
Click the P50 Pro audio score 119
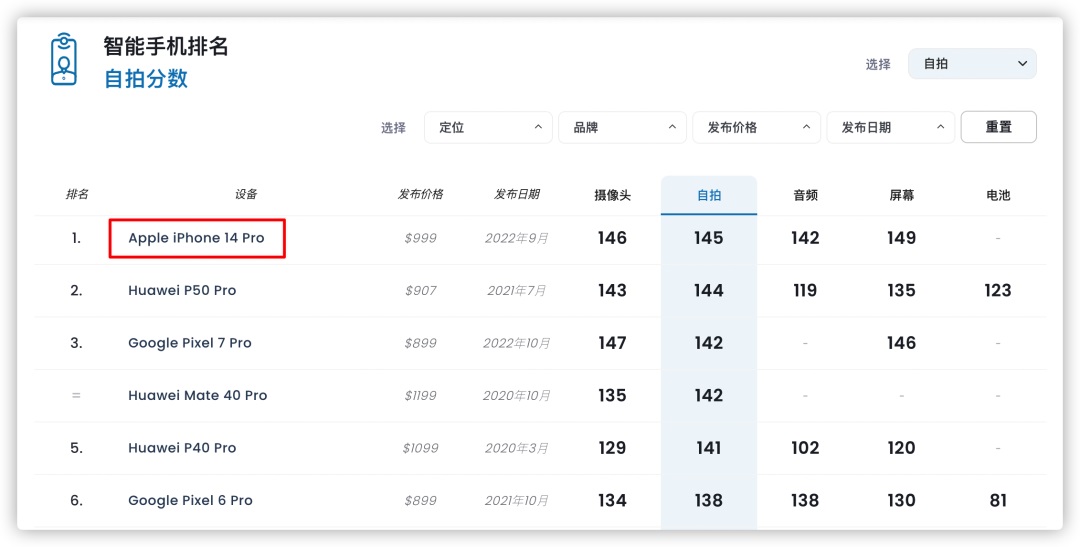click(x=805, y=291)
